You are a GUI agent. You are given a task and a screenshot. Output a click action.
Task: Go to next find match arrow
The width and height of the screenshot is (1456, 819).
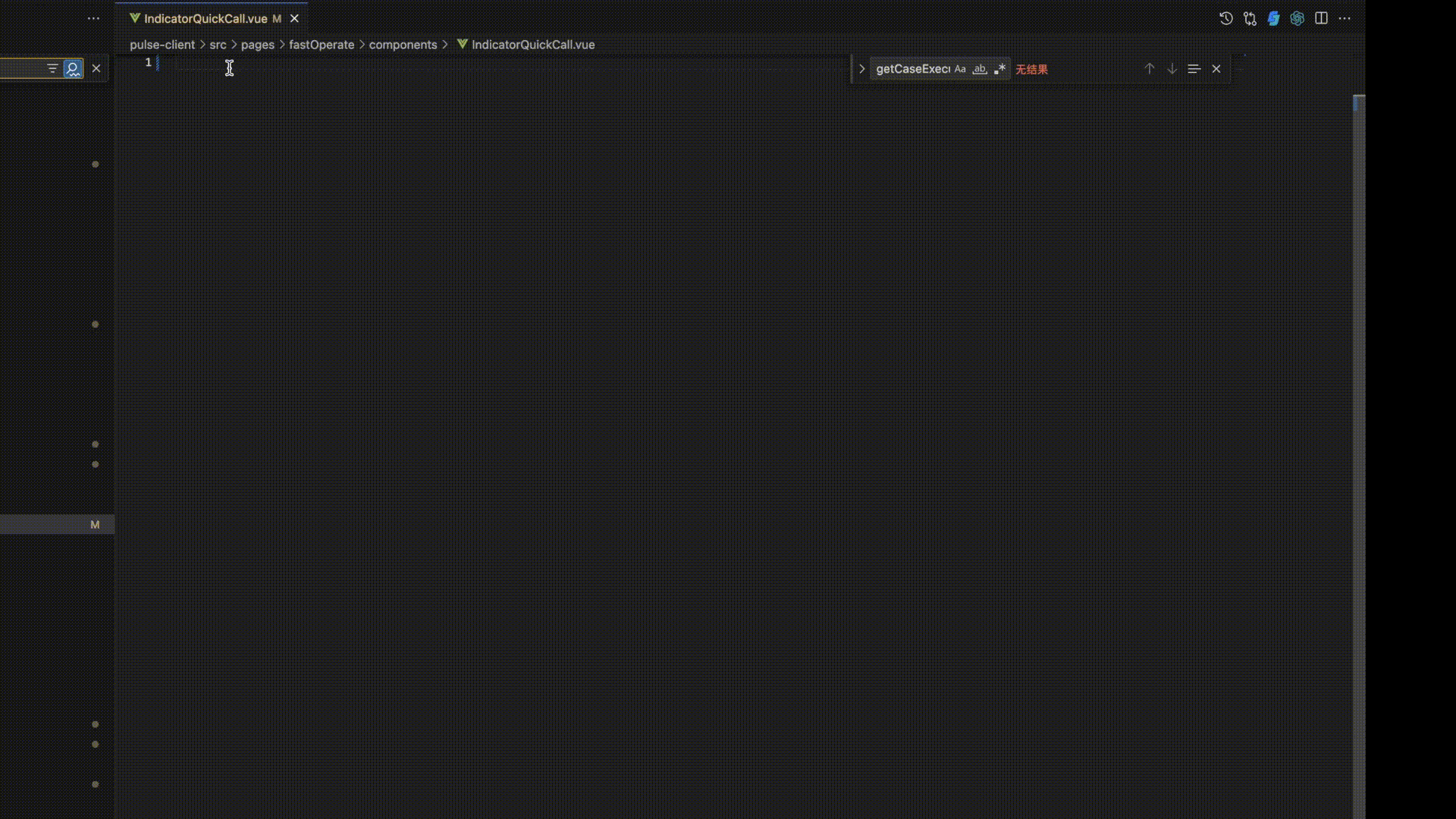(x=1172, y=69)
